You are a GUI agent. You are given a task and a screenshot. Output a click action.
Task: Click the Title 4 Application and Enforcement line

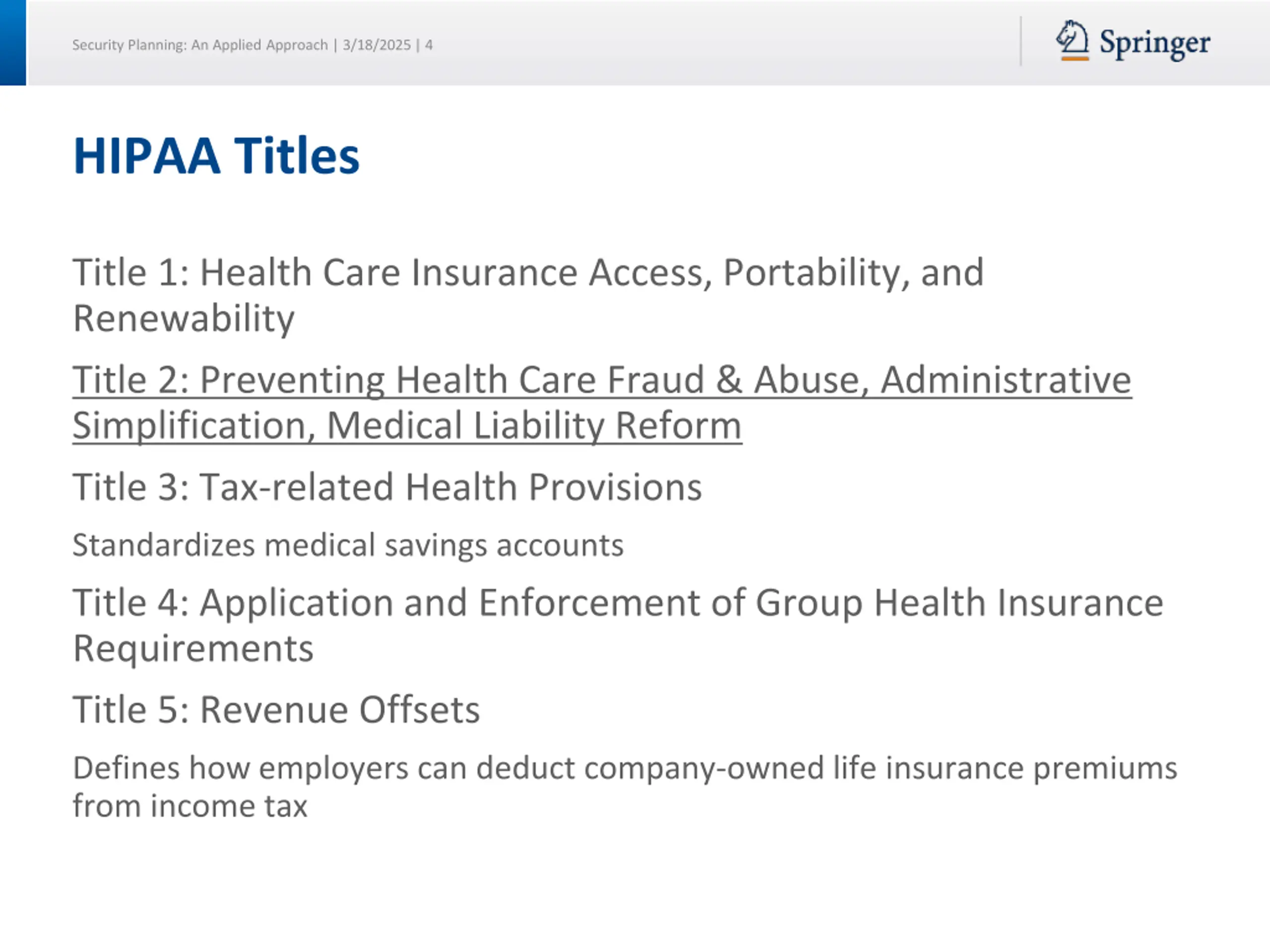618,602
